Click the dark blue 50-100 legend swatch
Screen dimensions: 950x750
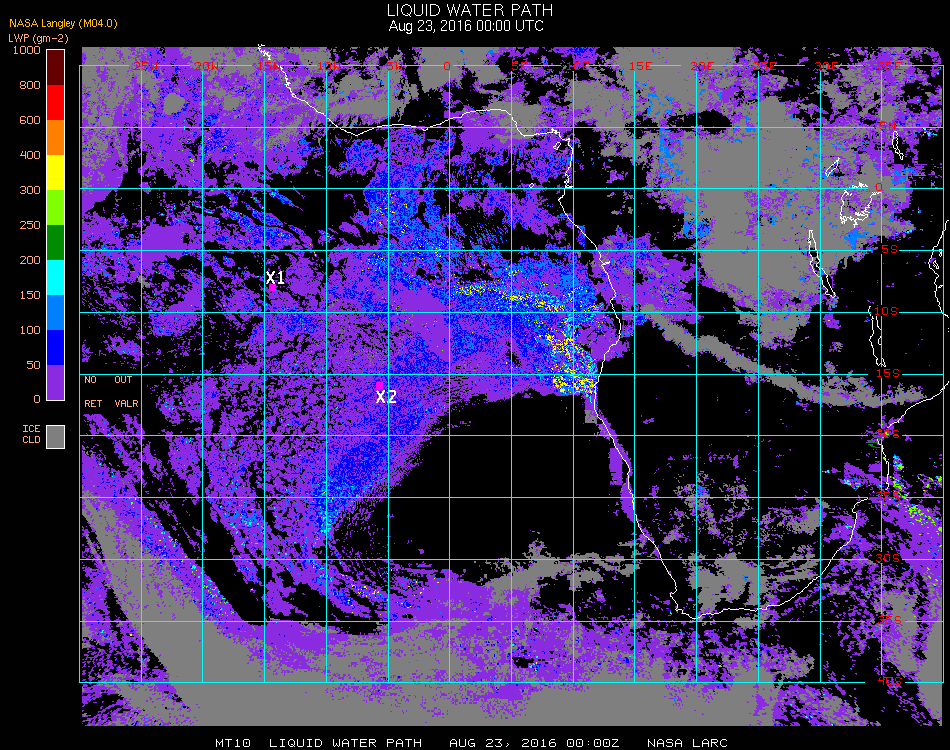tap(56, 348)
